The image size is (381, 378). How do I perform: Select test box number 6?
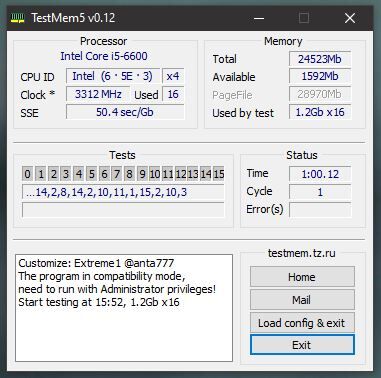pos(104,174)
